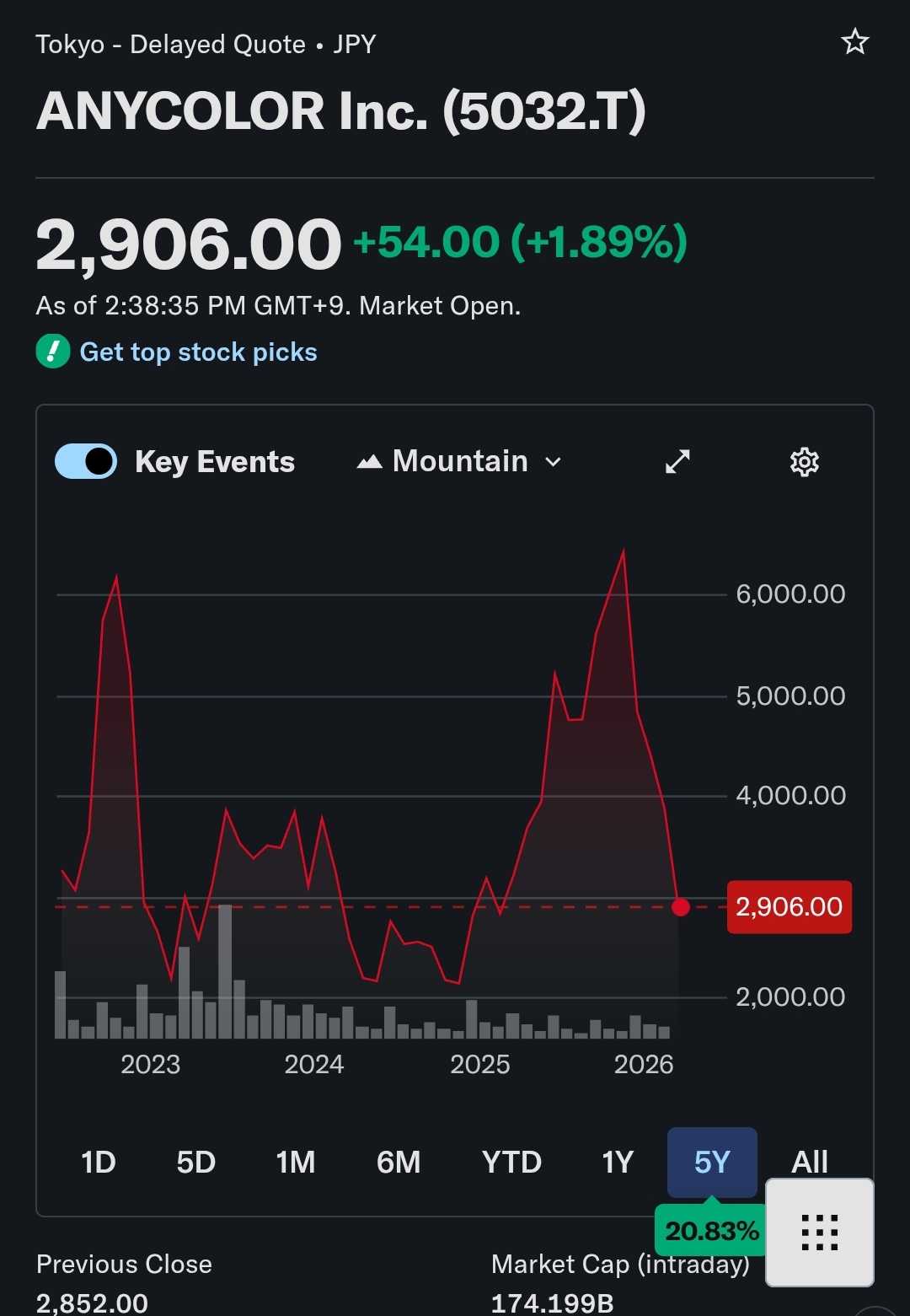The height and width of the screenshot is (1316, 910).
Task: Tap the Market Cap (intraday) label
Action: pyautogui.click(x=620, y=1265)
